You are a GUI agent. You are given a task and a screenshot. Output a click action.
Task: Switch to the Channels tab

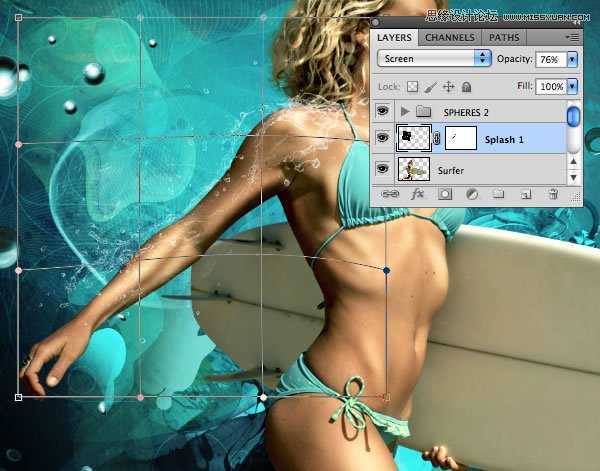[x=450, y=37]
